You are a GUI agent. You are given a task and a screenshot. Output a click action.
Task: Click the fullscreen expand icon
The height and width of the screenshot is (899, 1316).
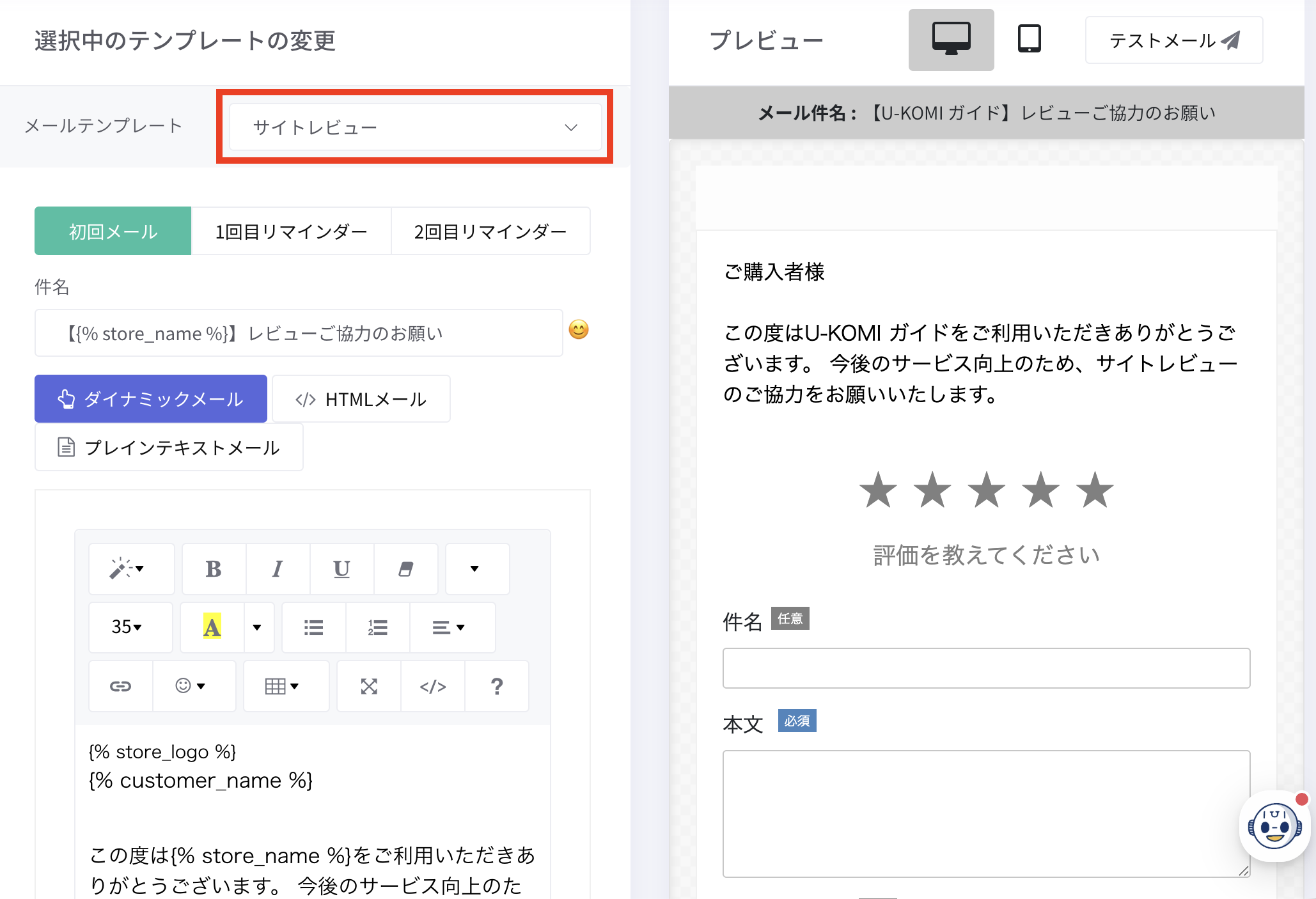tap(369, 686)
